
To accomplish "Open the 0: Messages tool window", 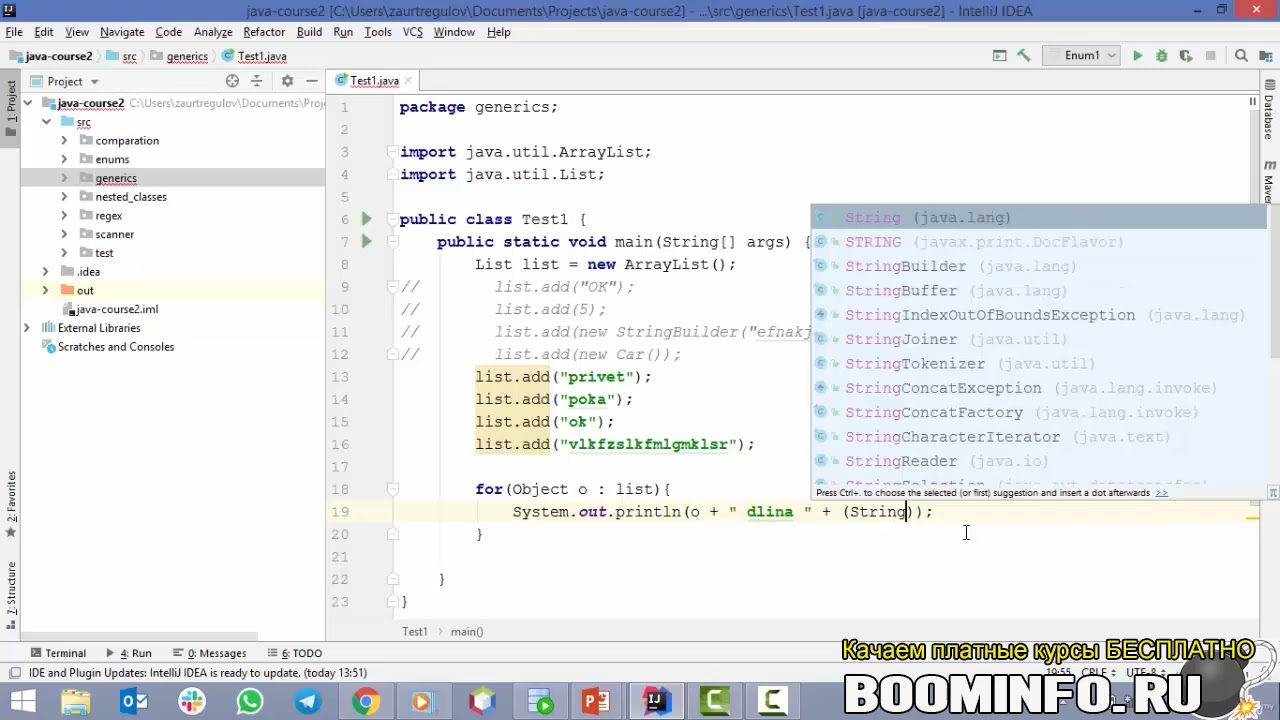I will click(210, 653).
